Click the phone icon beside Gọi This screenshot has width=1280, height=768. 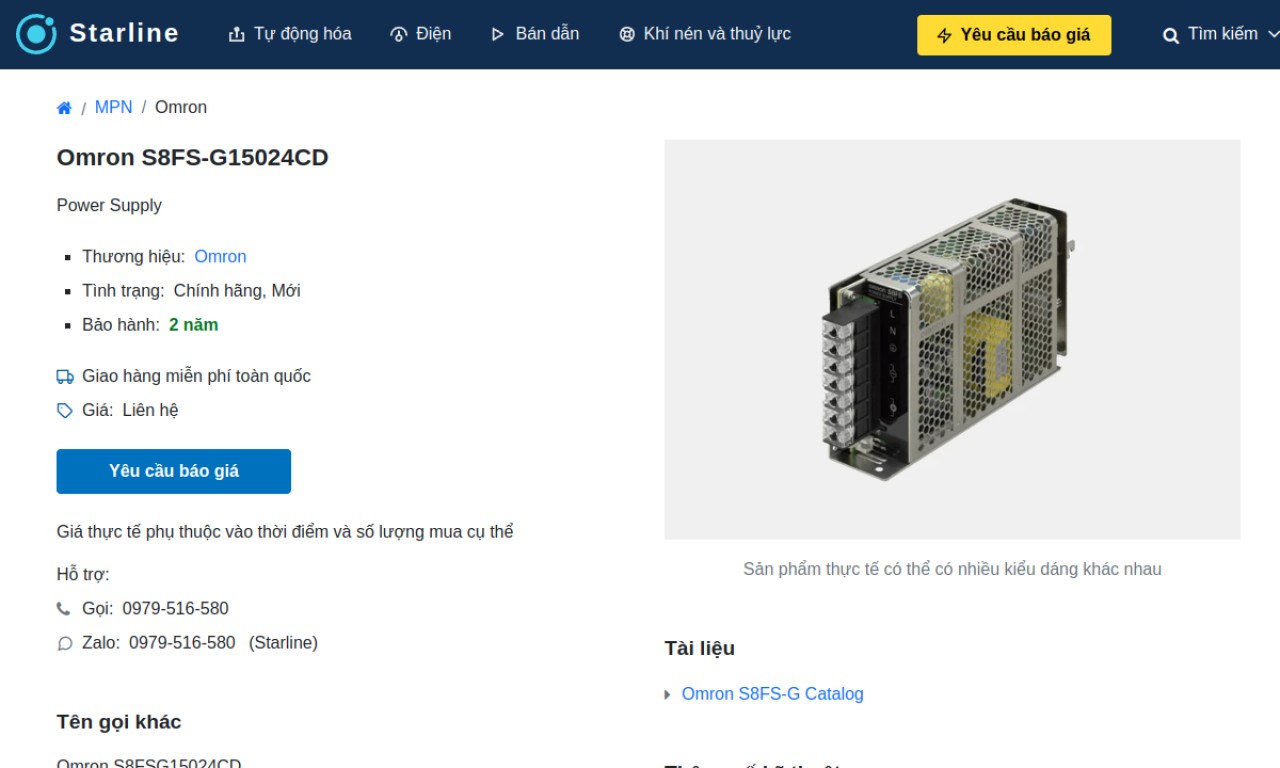pyautogui.click(x=64, y=609)
